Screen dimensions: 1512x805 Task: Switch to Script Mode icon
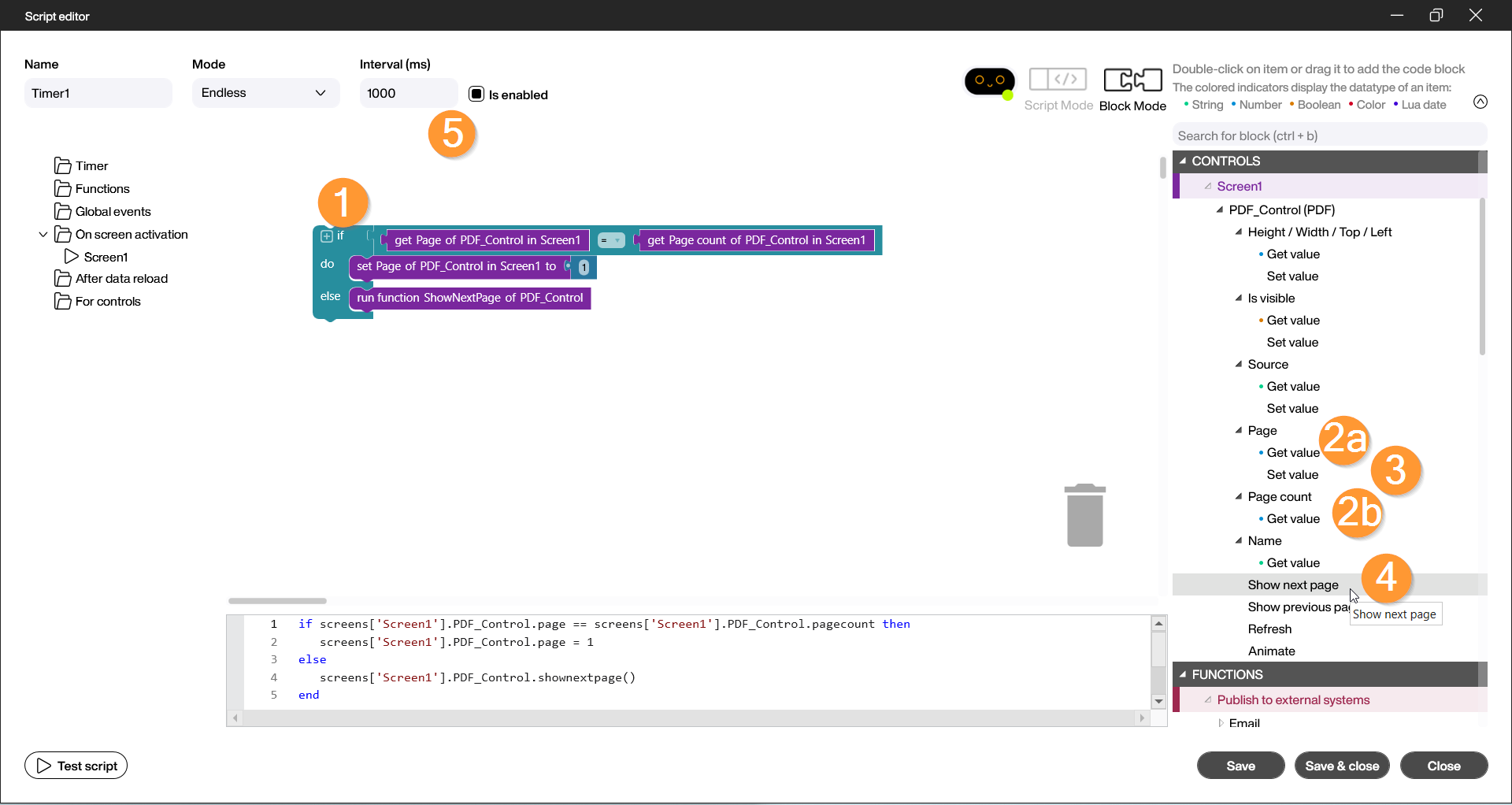click(1058, 80)
